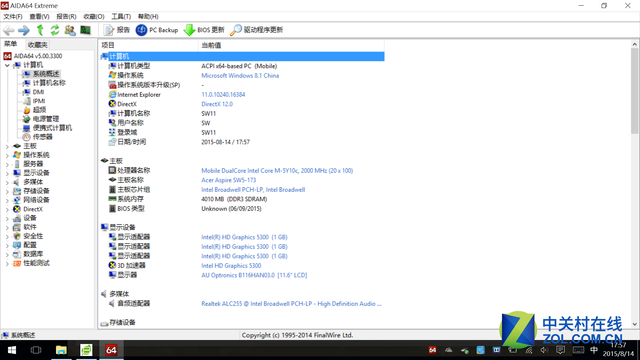This screenshot has height=360, width=640.
Task: Open PC Backup from the toolbar
Action: (x=157, y=30)
